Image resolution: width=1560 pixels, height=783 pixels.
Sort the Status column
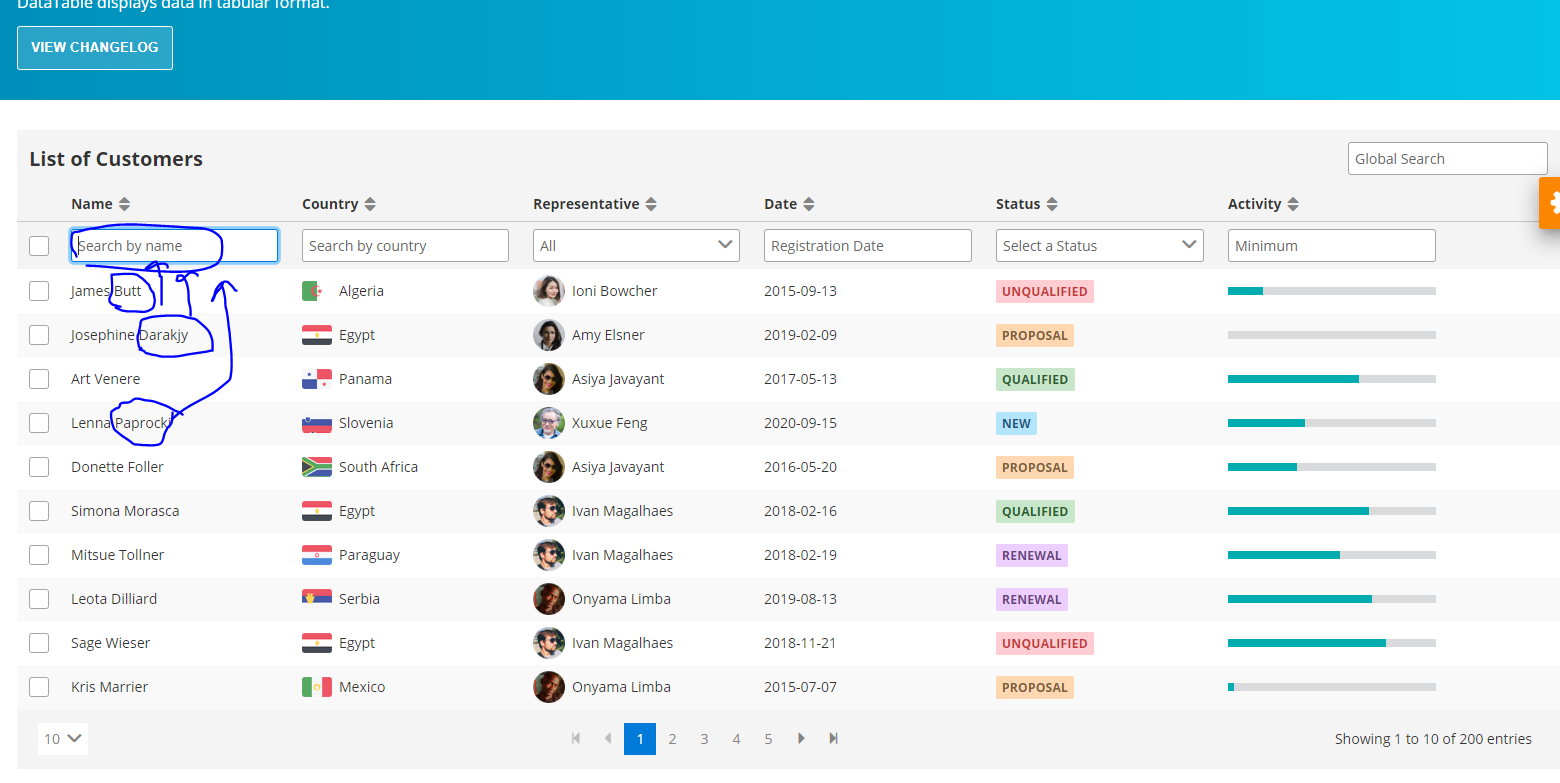pos(1056,203)
